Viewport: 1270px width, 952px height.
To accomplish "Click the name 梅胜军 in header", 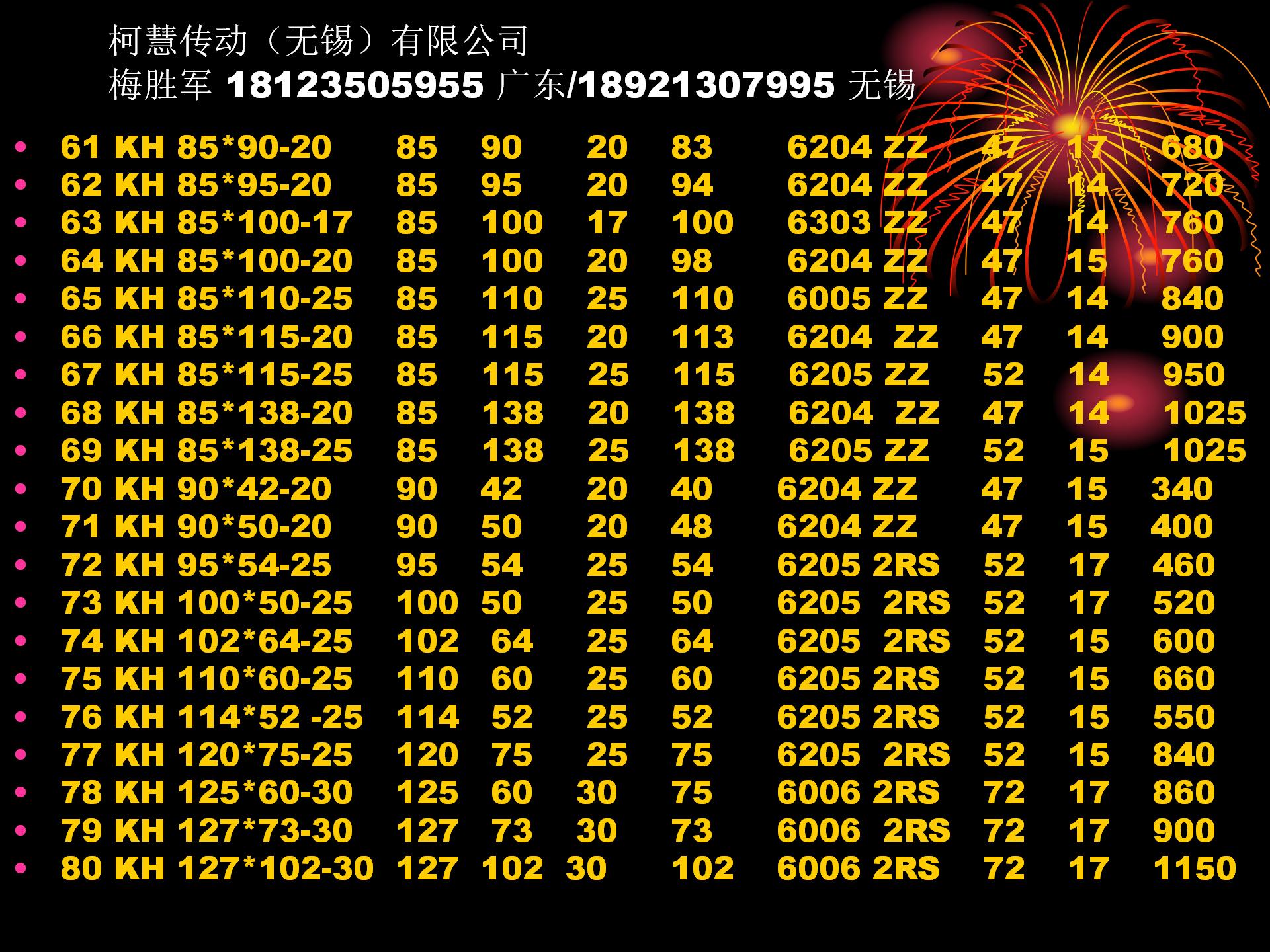I will pos(160,86).
